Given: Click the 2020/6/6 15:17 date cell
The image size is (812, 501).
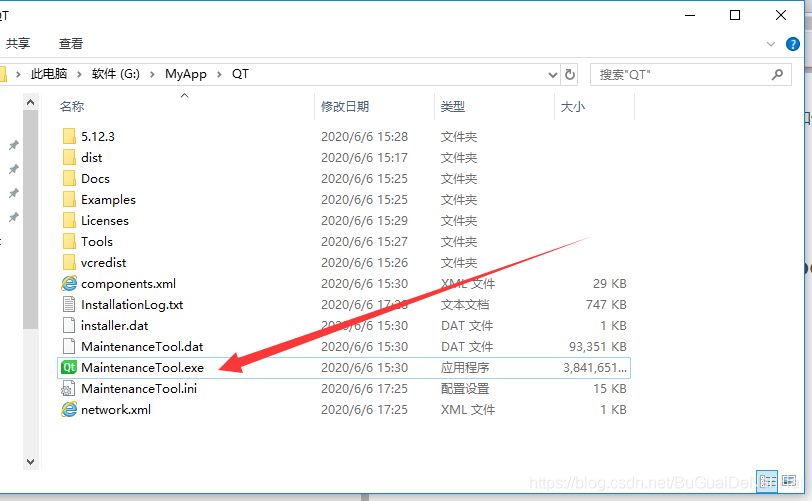Looking at the screenshot, I should pyautogui.click(x=365, y=158).
